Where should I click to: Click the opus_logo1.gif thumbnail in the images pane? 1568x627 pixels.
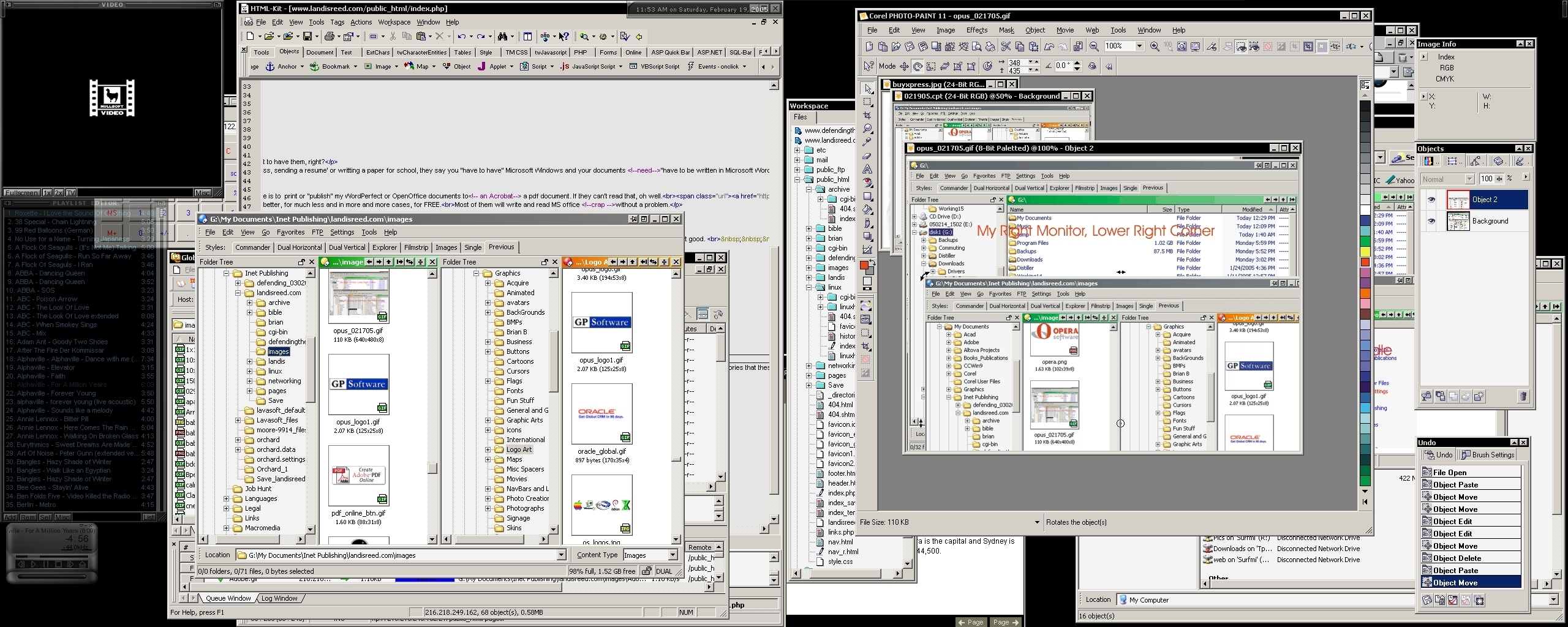point(359,385)
